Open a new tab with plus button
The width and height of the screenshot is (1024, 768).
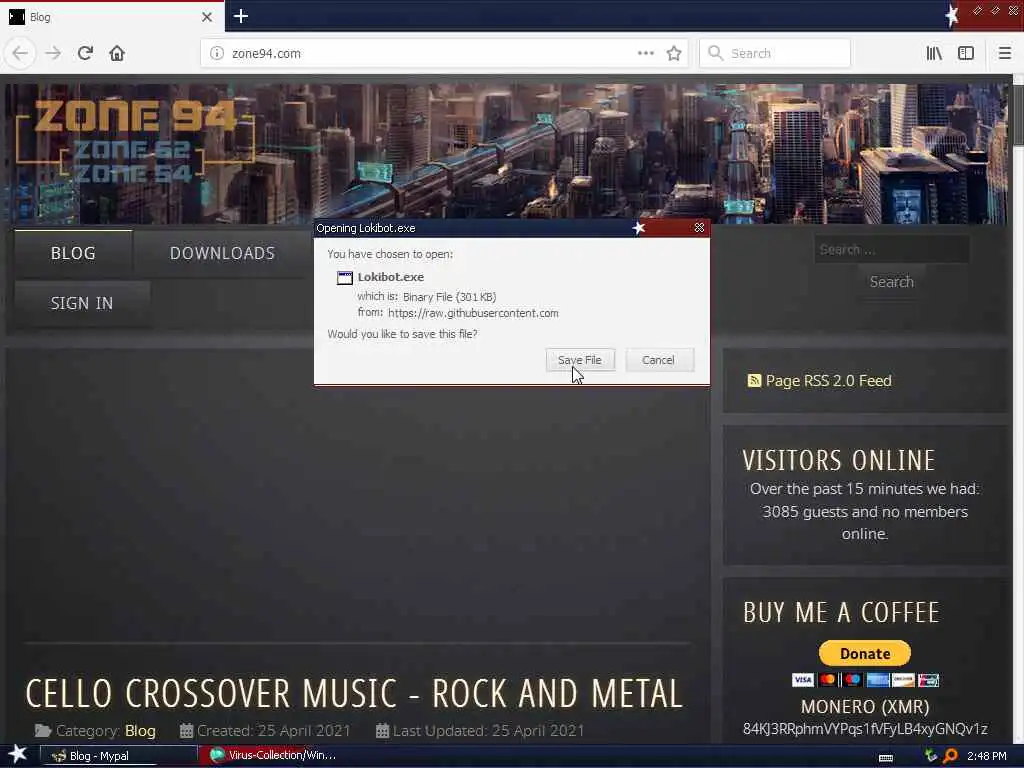240,16
